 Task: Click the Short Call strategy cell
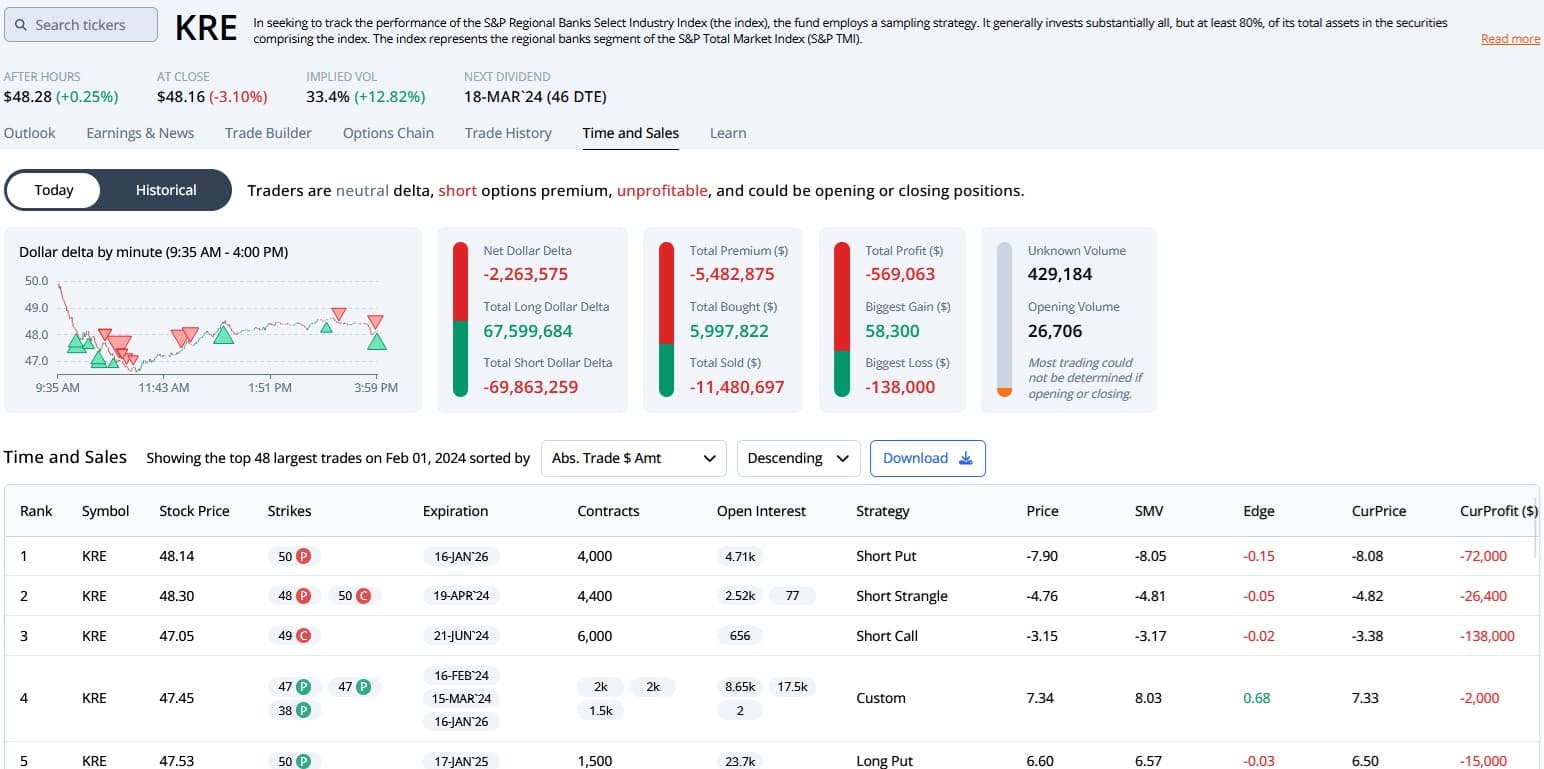pos(887,636)
